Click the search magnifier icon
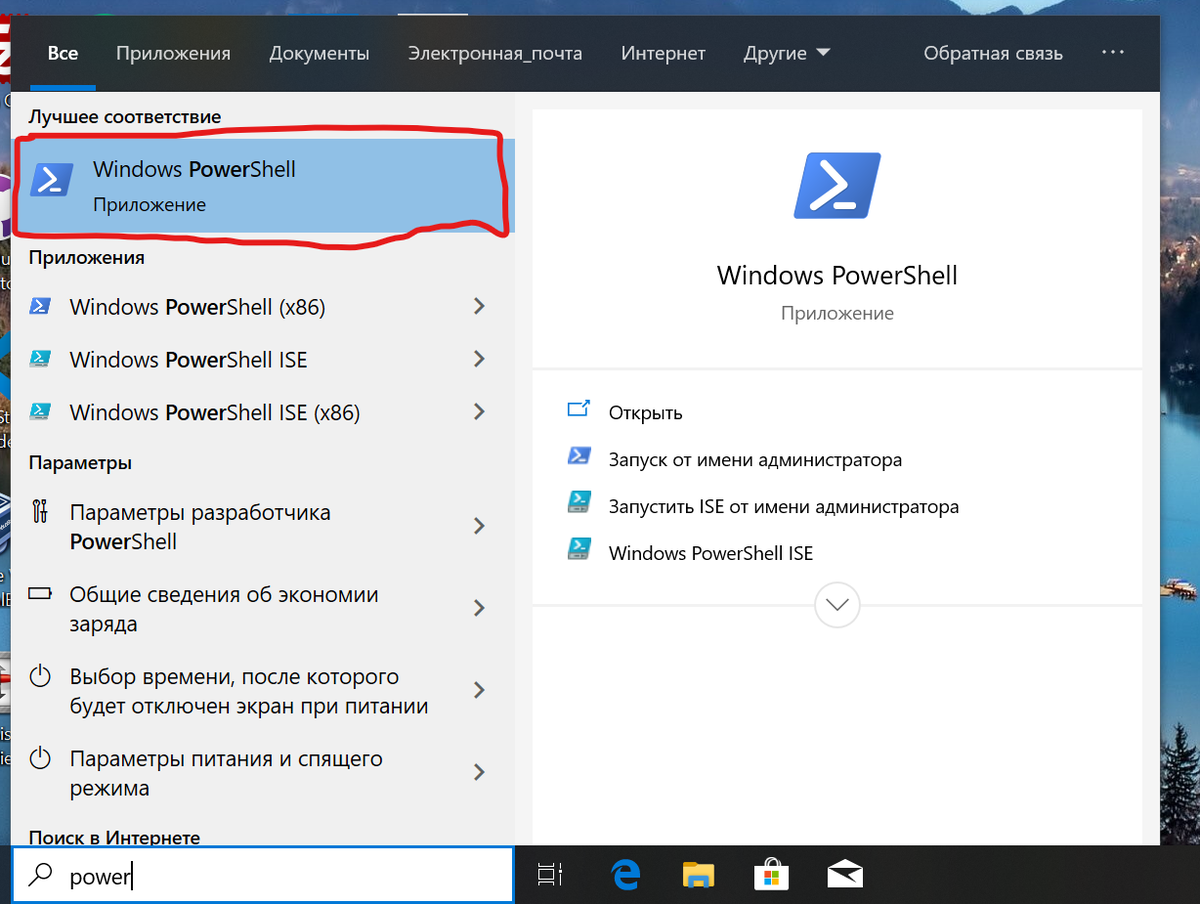Screen dimensions: 1200x904 coord(40,876)
